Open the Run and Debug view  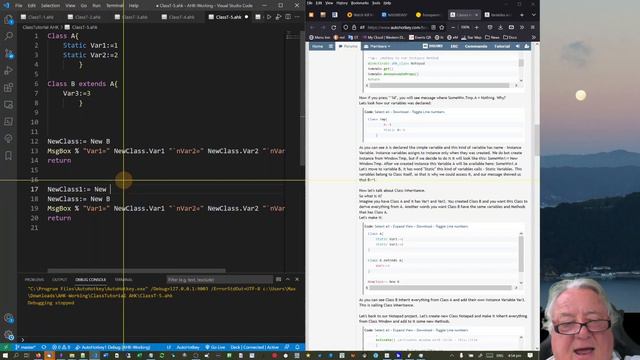(x=8, y=70)
